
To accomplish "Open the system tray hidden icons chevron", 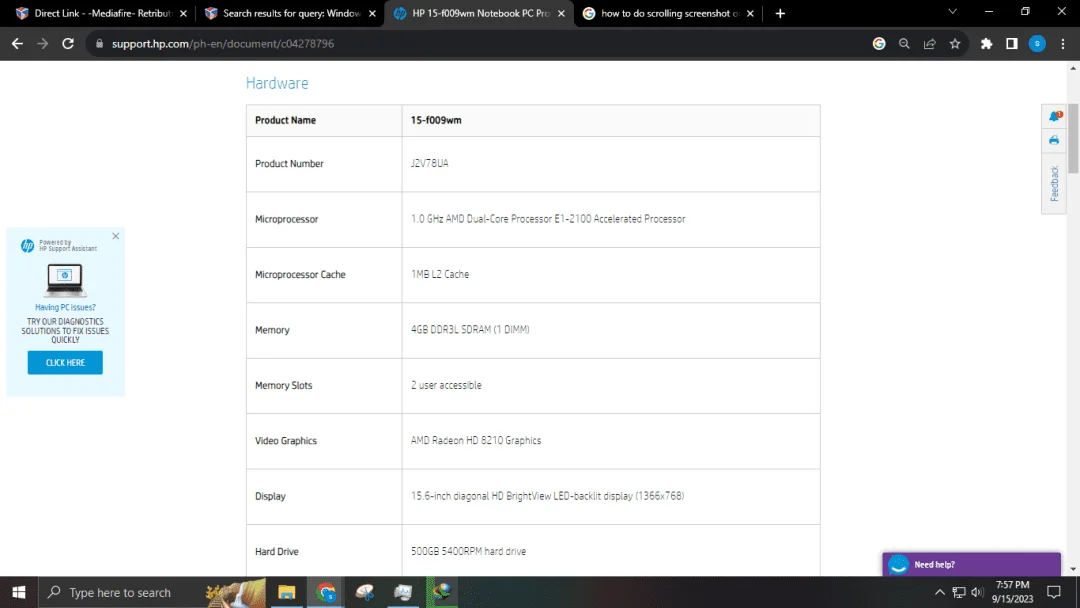I will click(939, 592).
